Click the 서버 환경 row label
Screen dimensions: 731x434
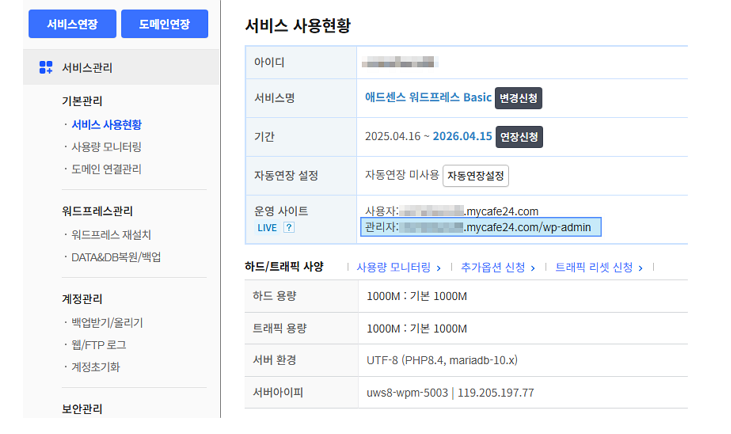pos(275,360)
